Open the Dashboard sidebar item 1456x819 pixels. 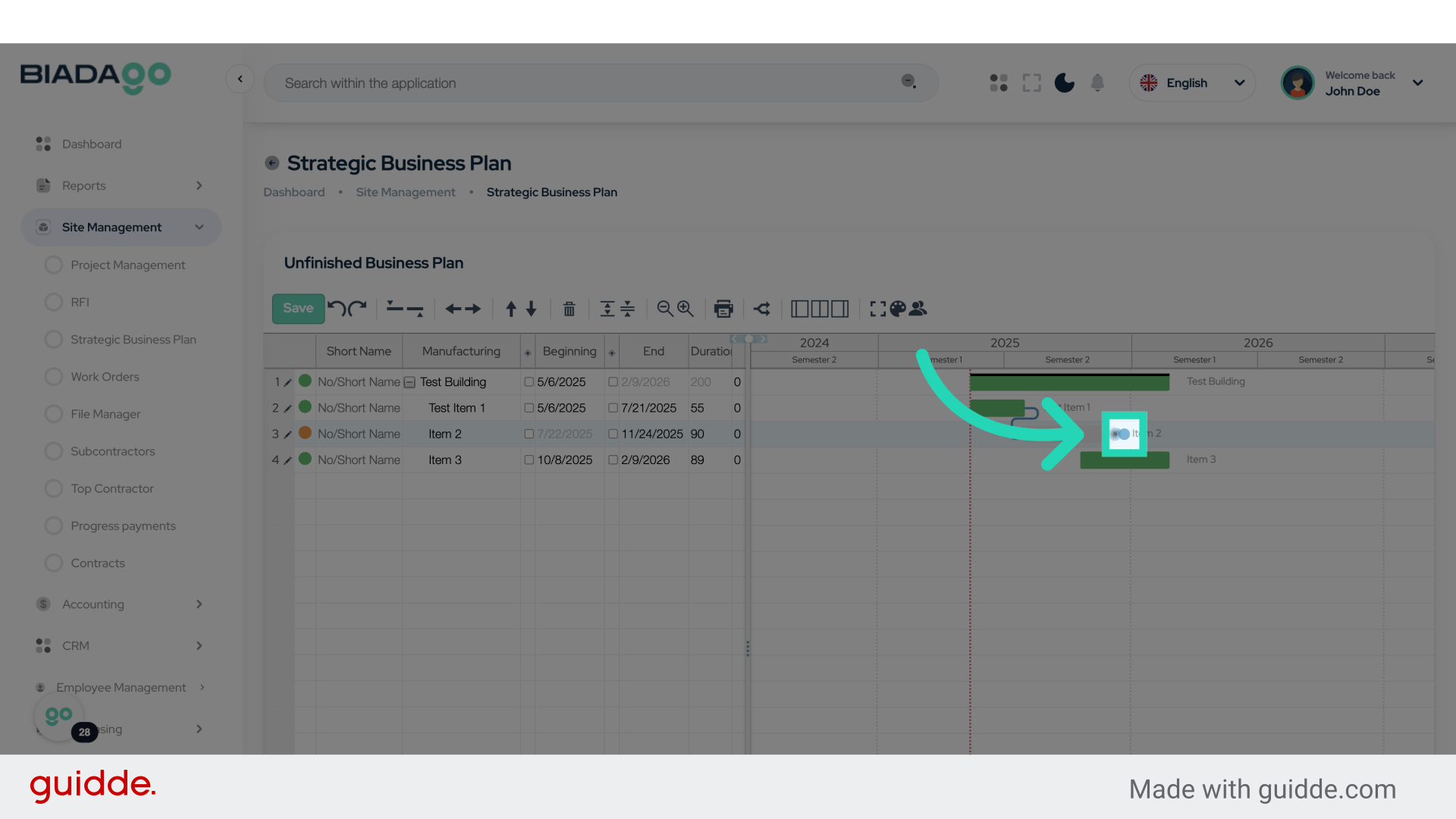click(91, 144)
